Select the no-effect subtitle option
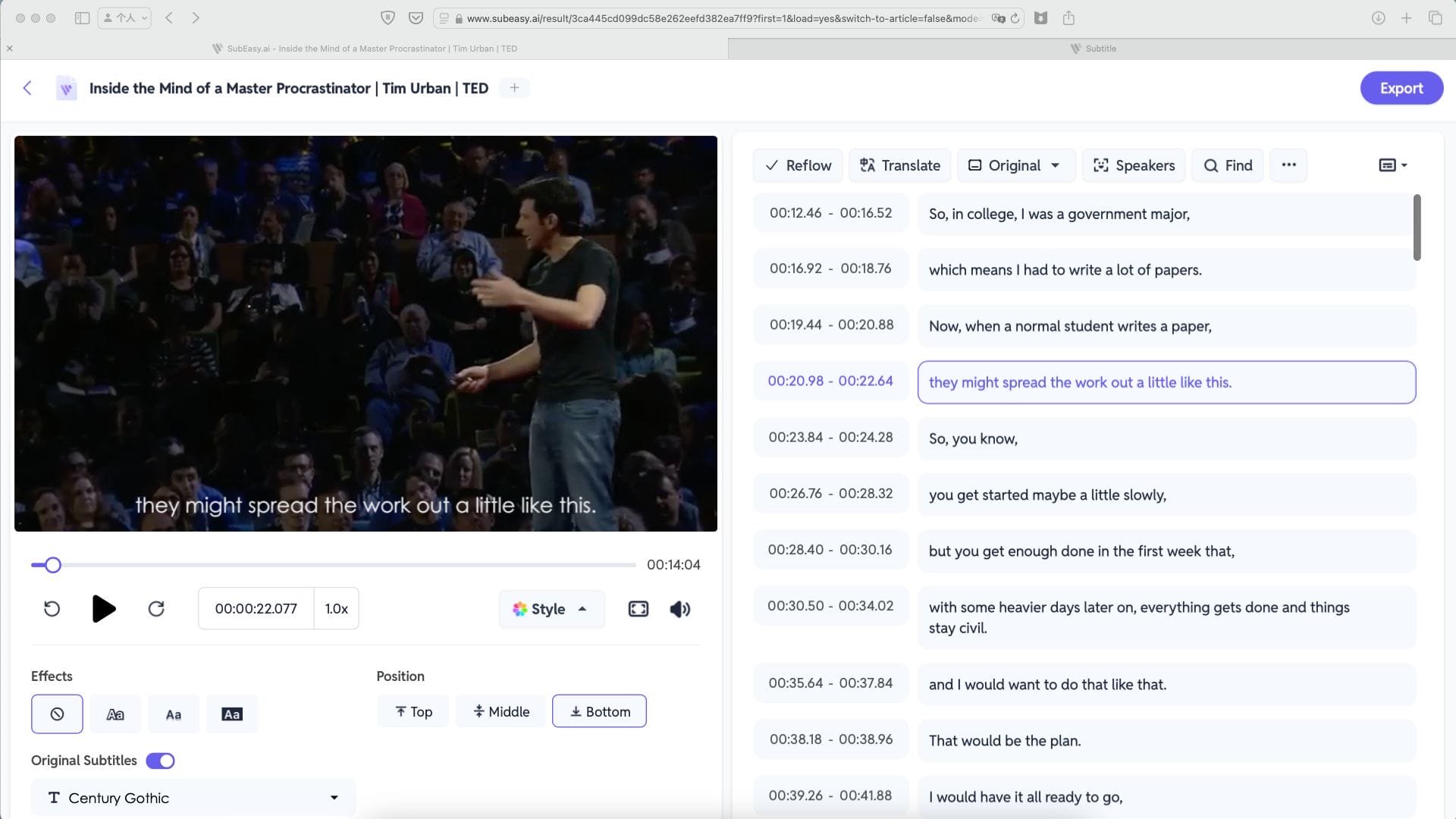The width and height of the screenshot is (1456, 819). [x=57, y=714]
